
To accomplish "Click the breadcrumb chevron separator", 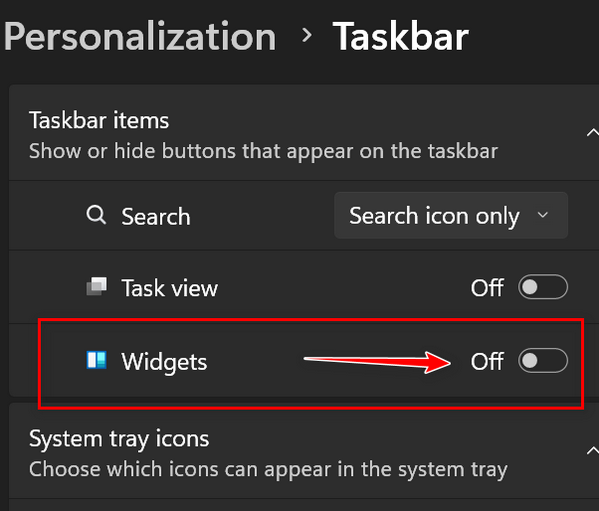I will [306, 36].
